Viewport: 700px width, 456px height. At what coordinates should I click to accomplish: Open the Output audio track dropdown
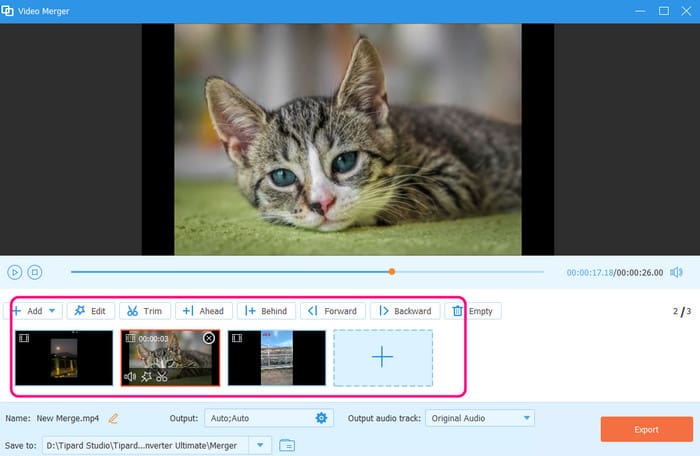[480, 418]
